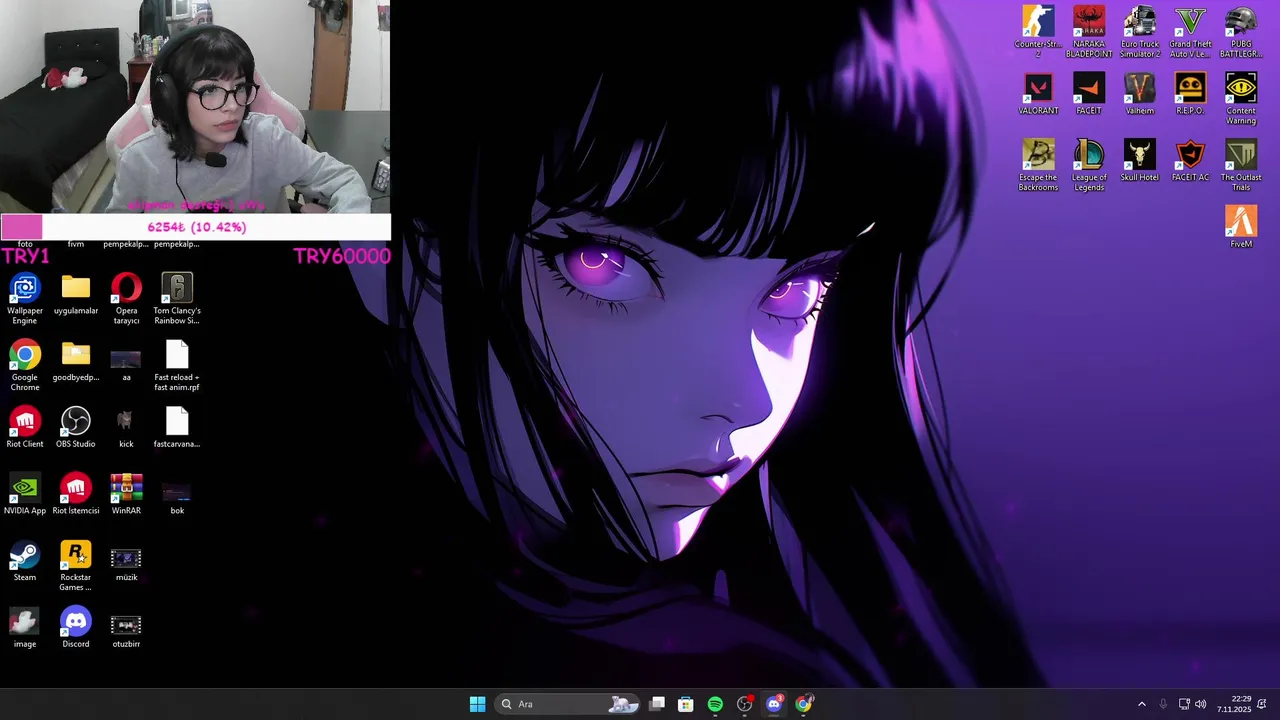Select the Counter-Strike 2 shortcut
This screenshot has height=720, width=1280.
click(x=1038, y=32)
